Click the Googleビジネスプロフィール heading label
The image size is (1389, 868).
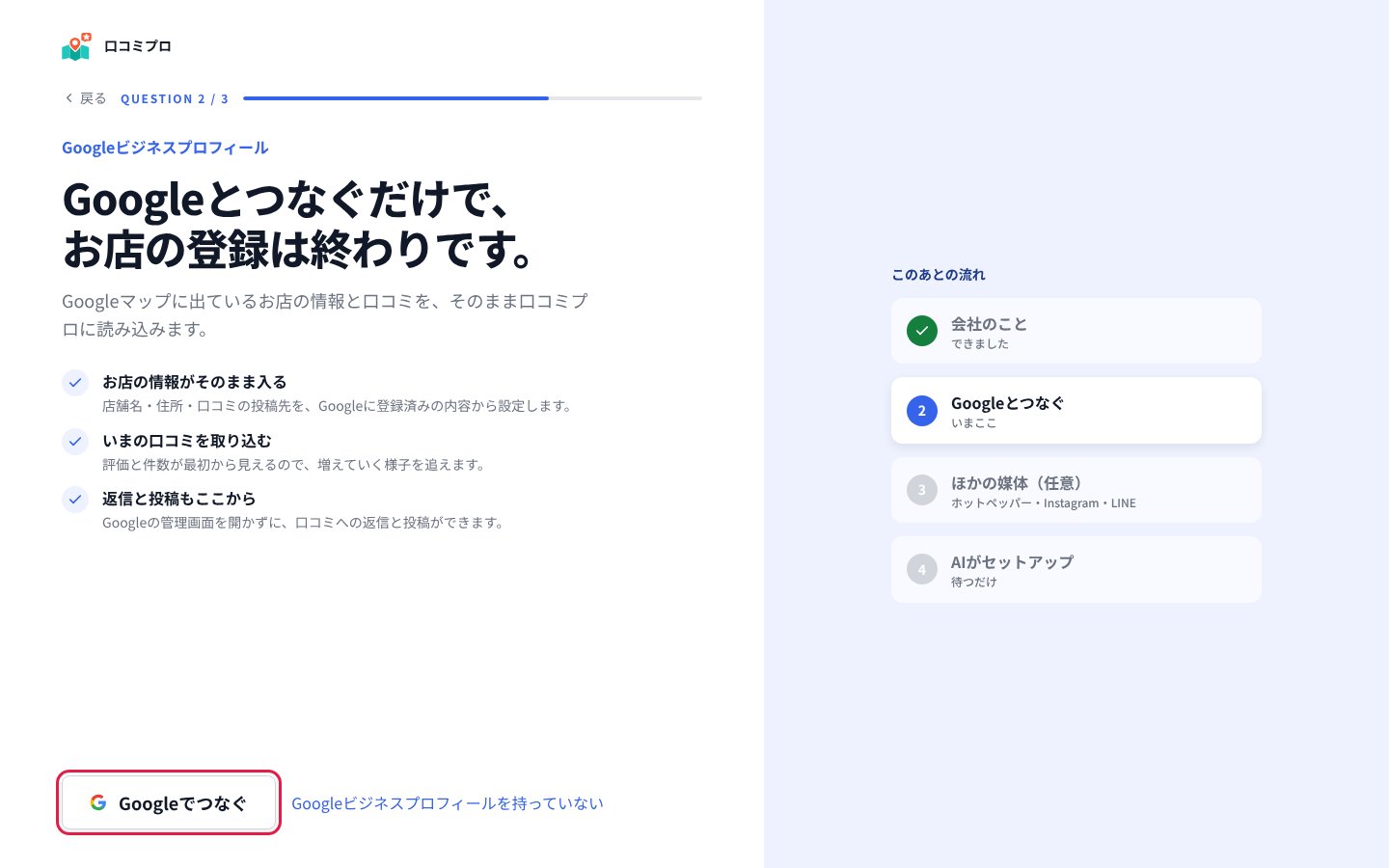point(165,148)
